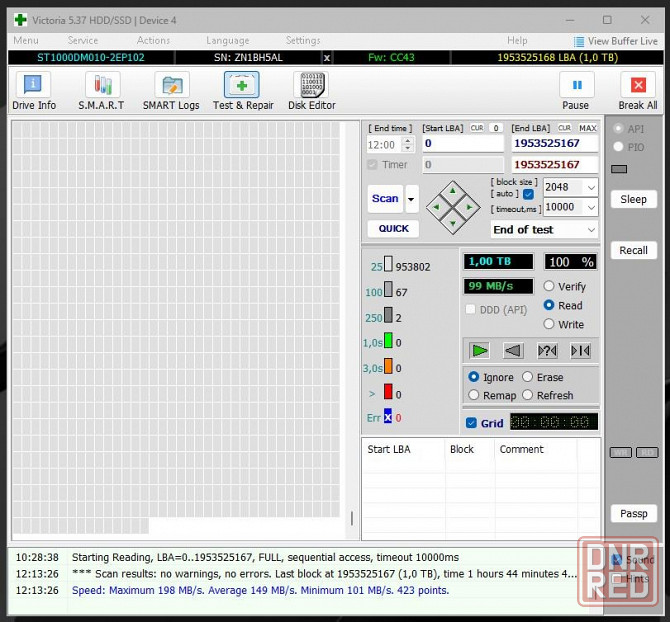Pause the running scan
Image resolution: width=670 pixels, height=622 pixels.
(575, 91)
